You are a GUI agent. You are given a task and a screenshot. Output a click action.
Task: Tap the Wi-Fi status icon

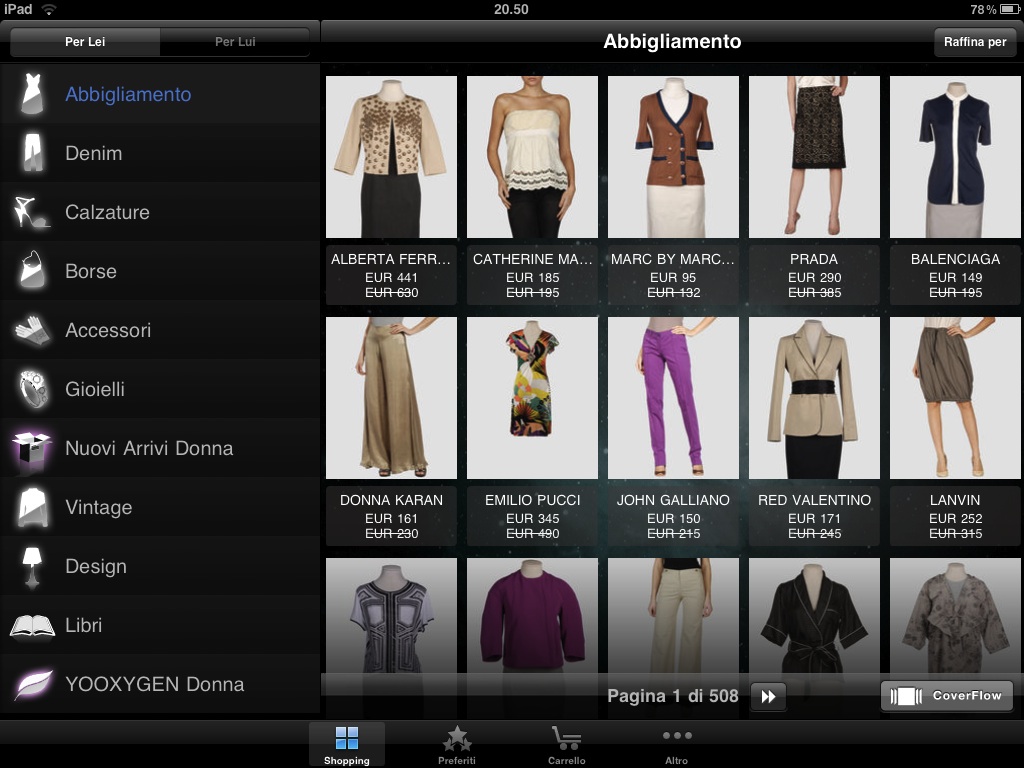pos(49,9)
